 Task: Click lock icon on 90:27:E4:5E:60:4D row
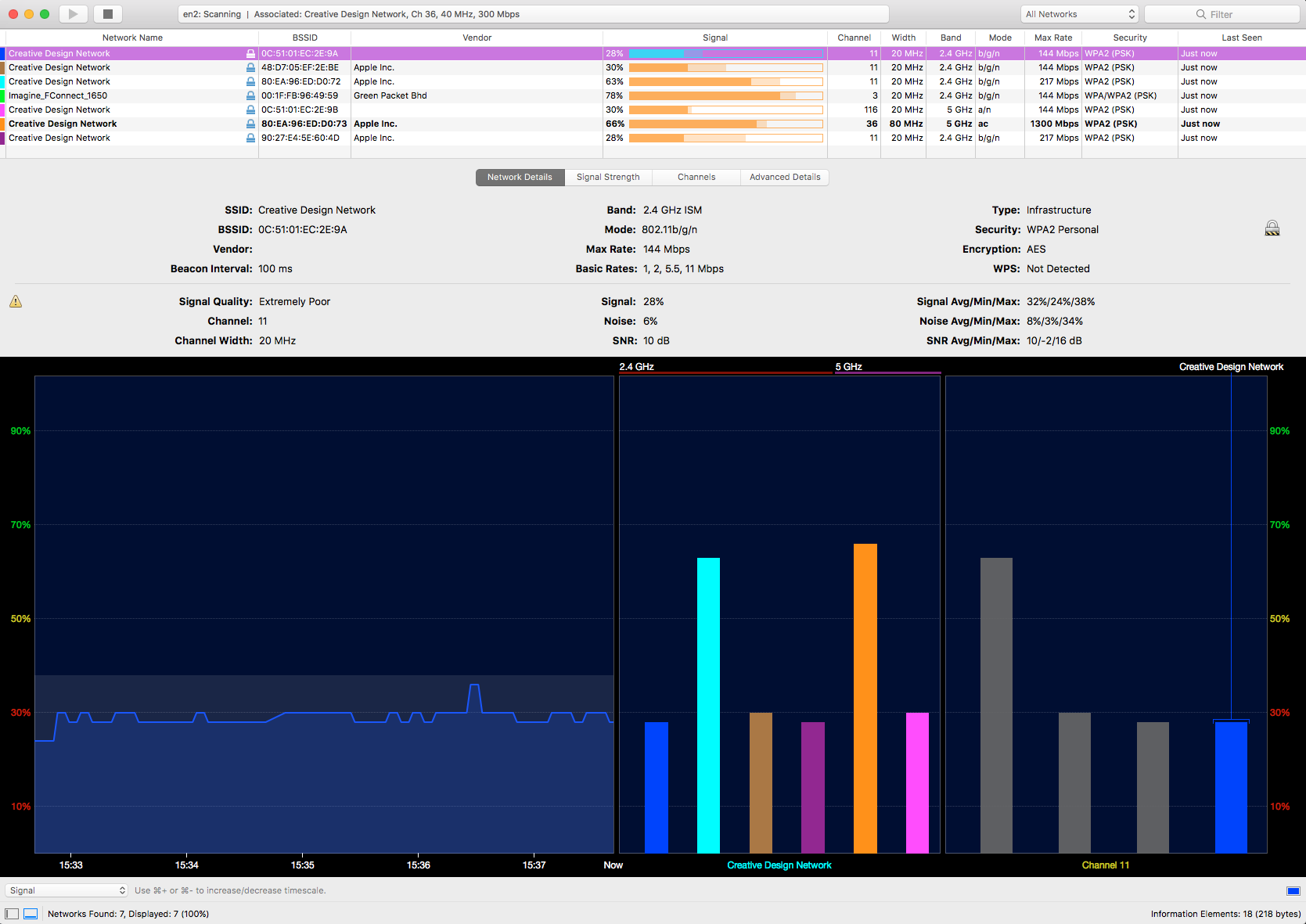(x=250, y=138)
